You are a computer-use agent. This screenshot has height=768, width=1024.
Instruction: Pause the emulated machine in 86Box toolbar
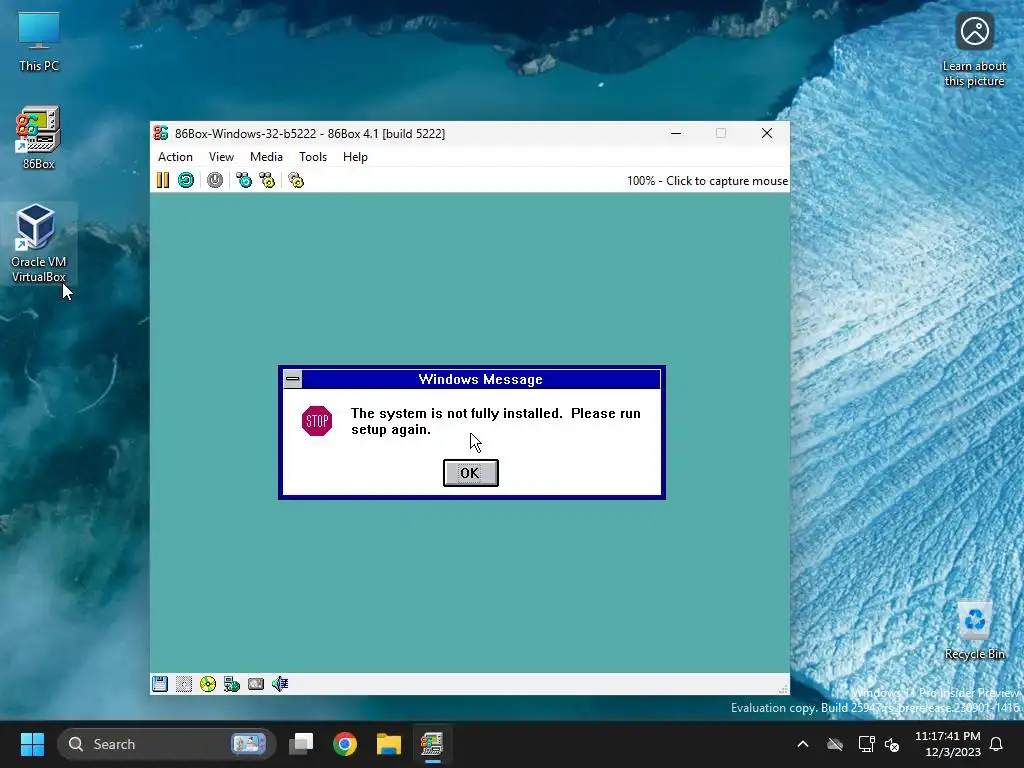tap(163, 180)
